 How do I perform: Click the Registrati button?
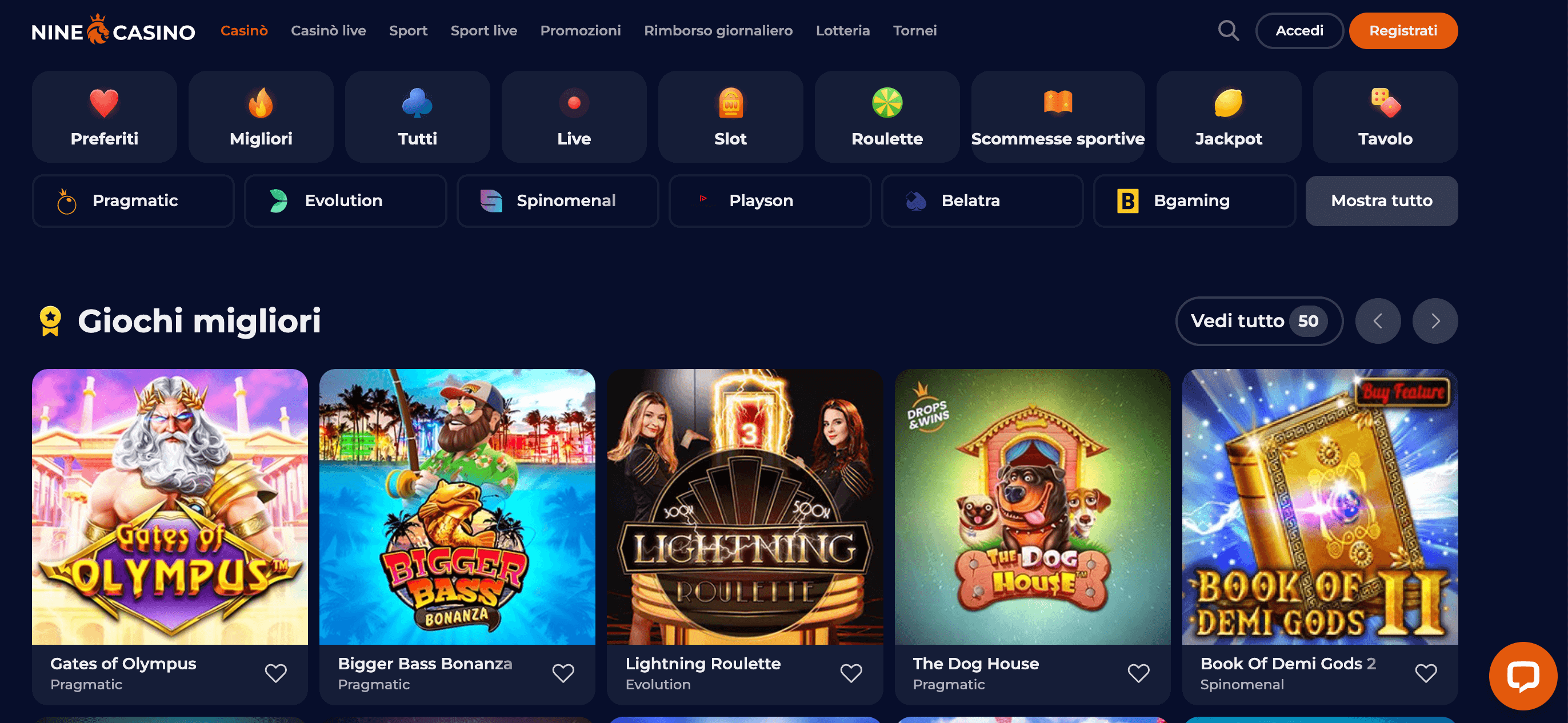point(1403,30)
